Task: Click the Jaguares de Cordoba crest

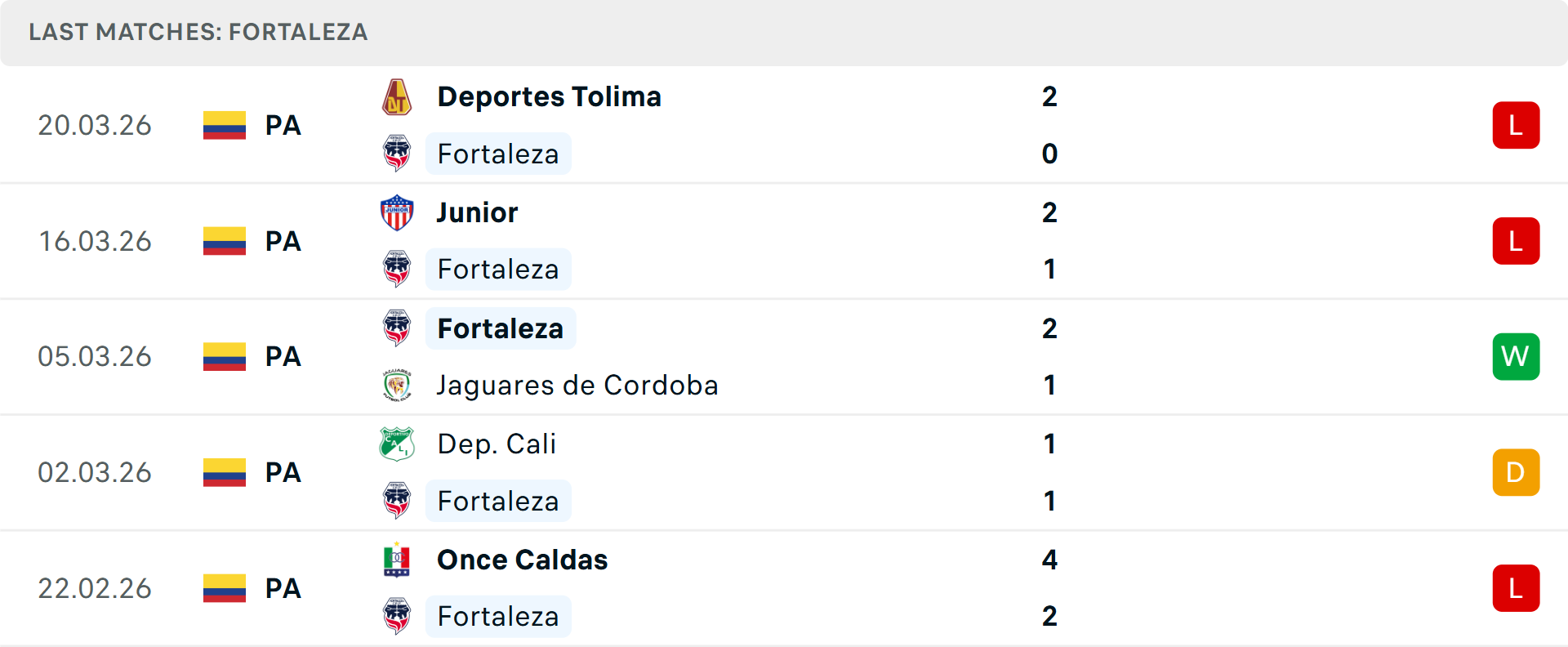Action: (x=397, y=386)
